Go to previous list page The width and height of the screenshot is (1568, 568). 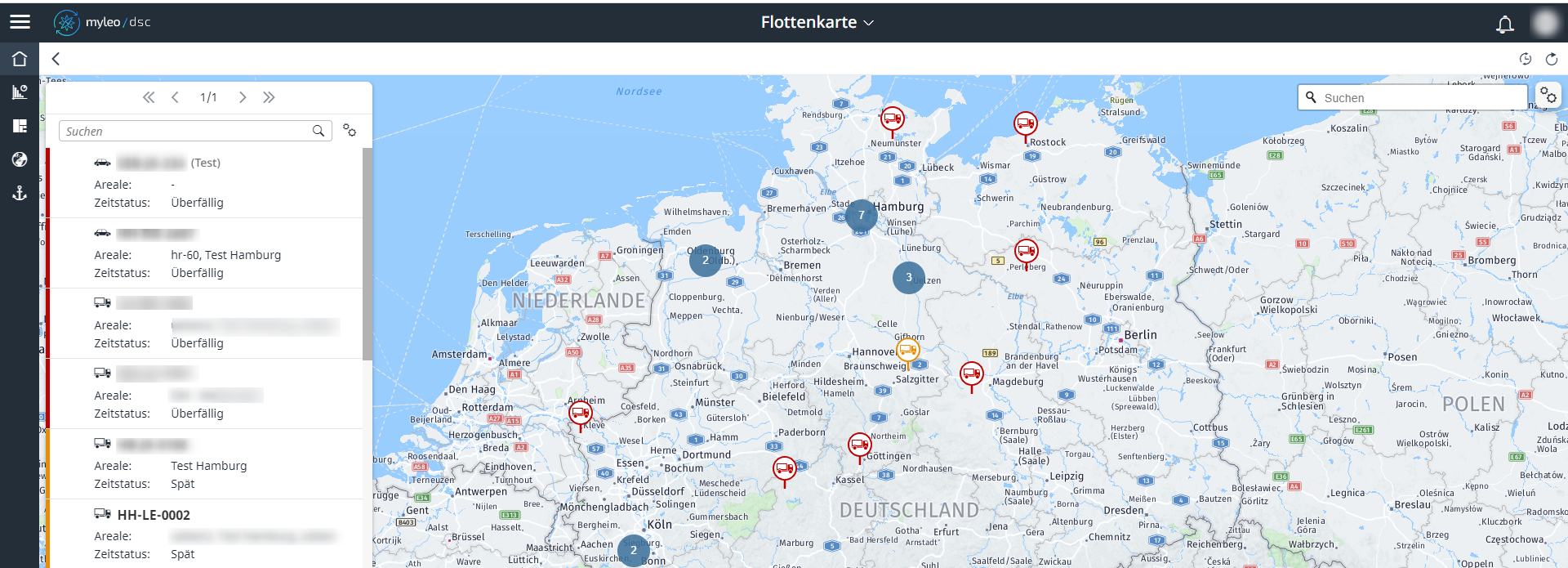pyautogui.click(x=175, y=97)
